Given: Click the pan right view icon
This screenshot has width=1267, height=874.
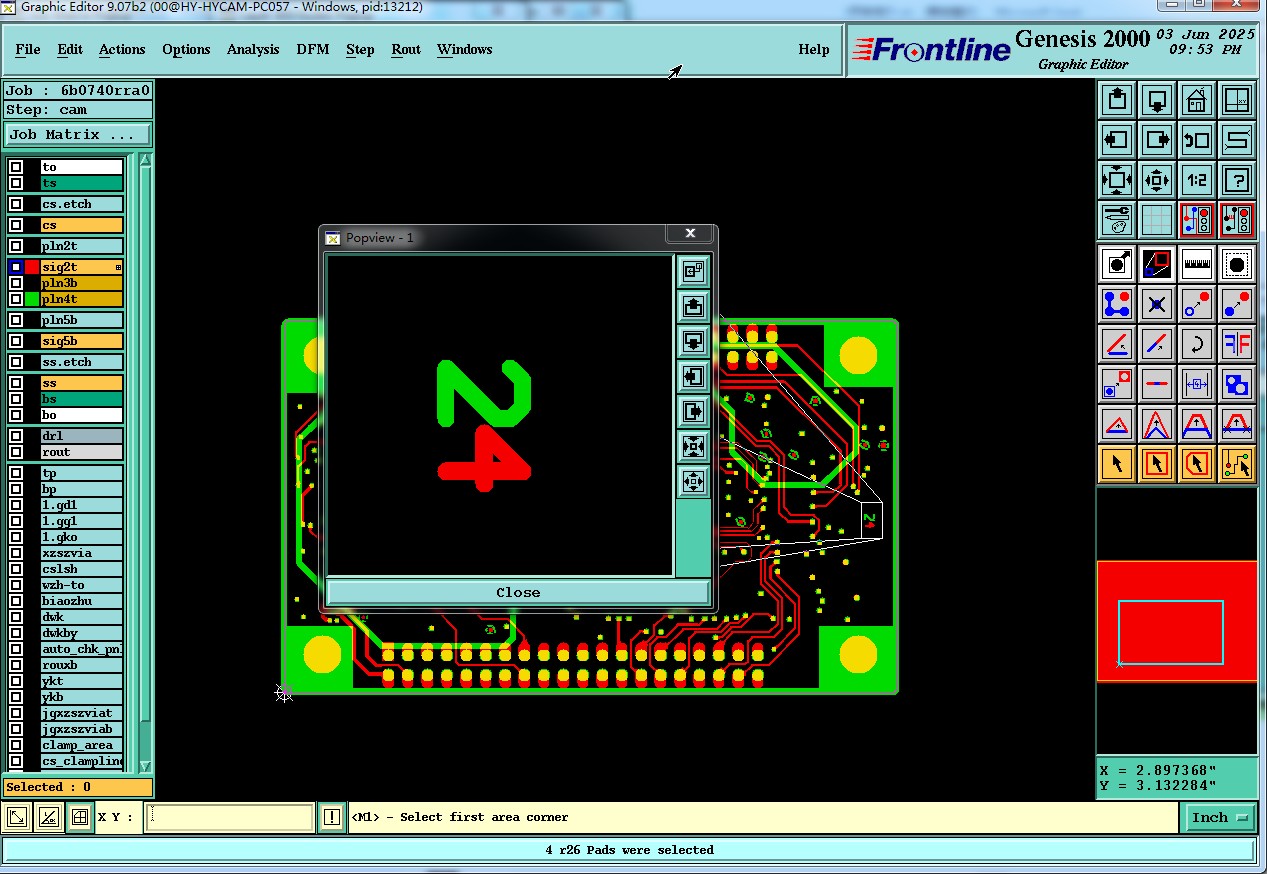Looking at the screenshot, I should coord(1157,140).
